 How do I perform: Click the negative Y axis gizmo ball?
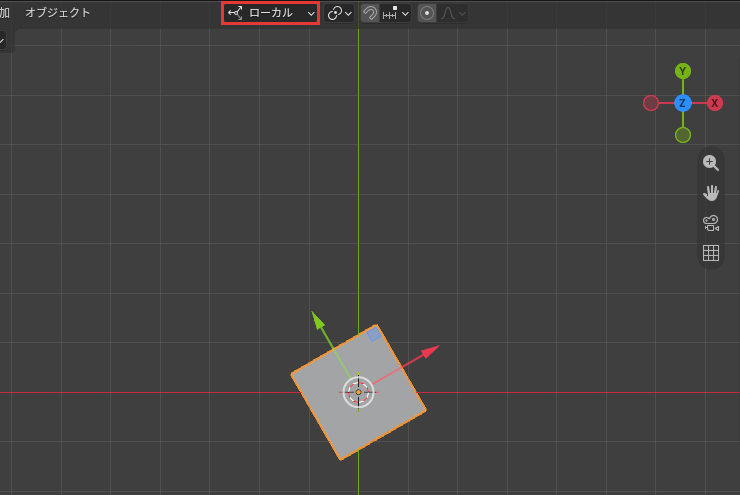tap(682, 135)
